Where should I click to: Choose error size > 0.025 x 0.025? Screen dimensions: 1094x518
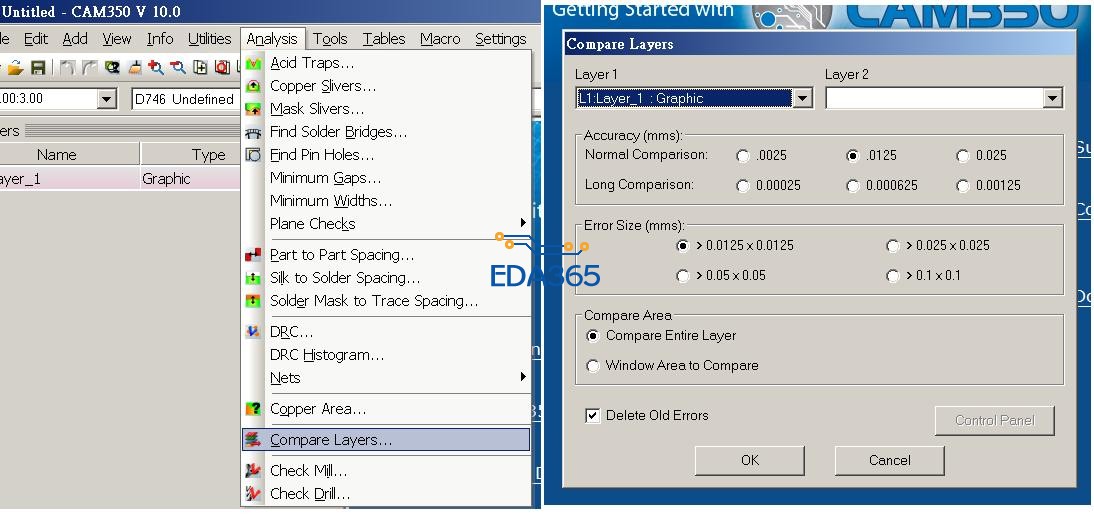[893, 246]
